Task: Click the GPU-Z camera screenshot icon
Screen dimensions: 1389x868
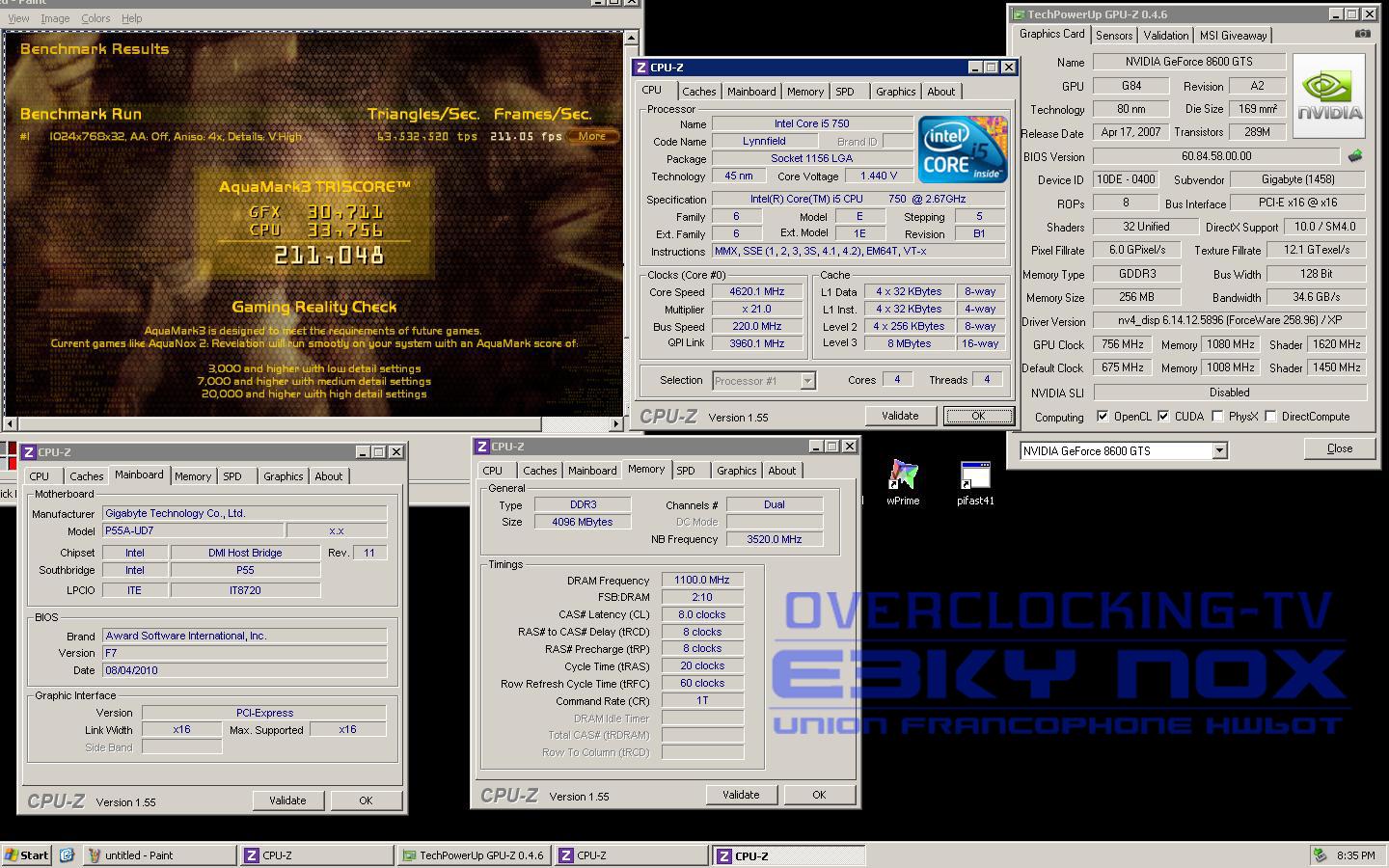Action: coord(1362,34)
